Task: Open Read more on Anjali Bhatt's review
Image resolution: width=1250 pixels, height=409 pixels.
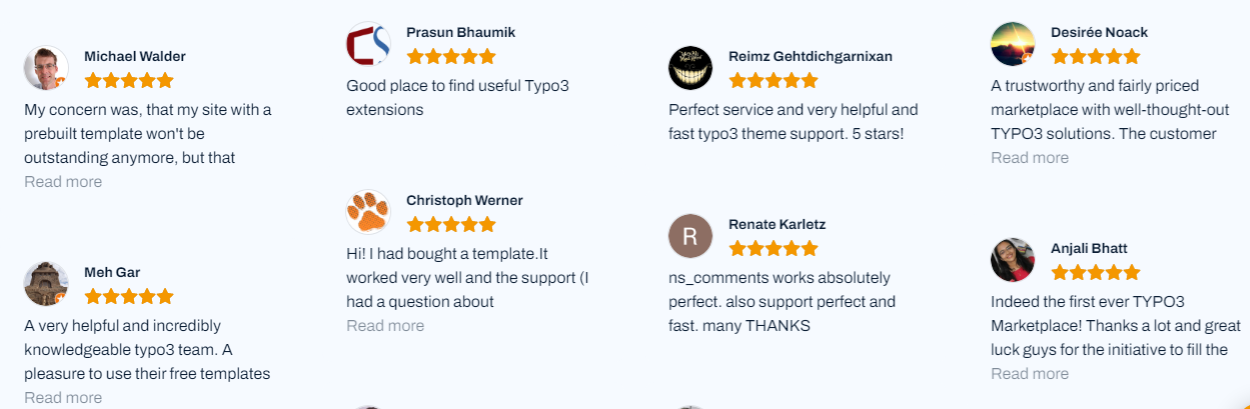Action: tap(1029, 374)
